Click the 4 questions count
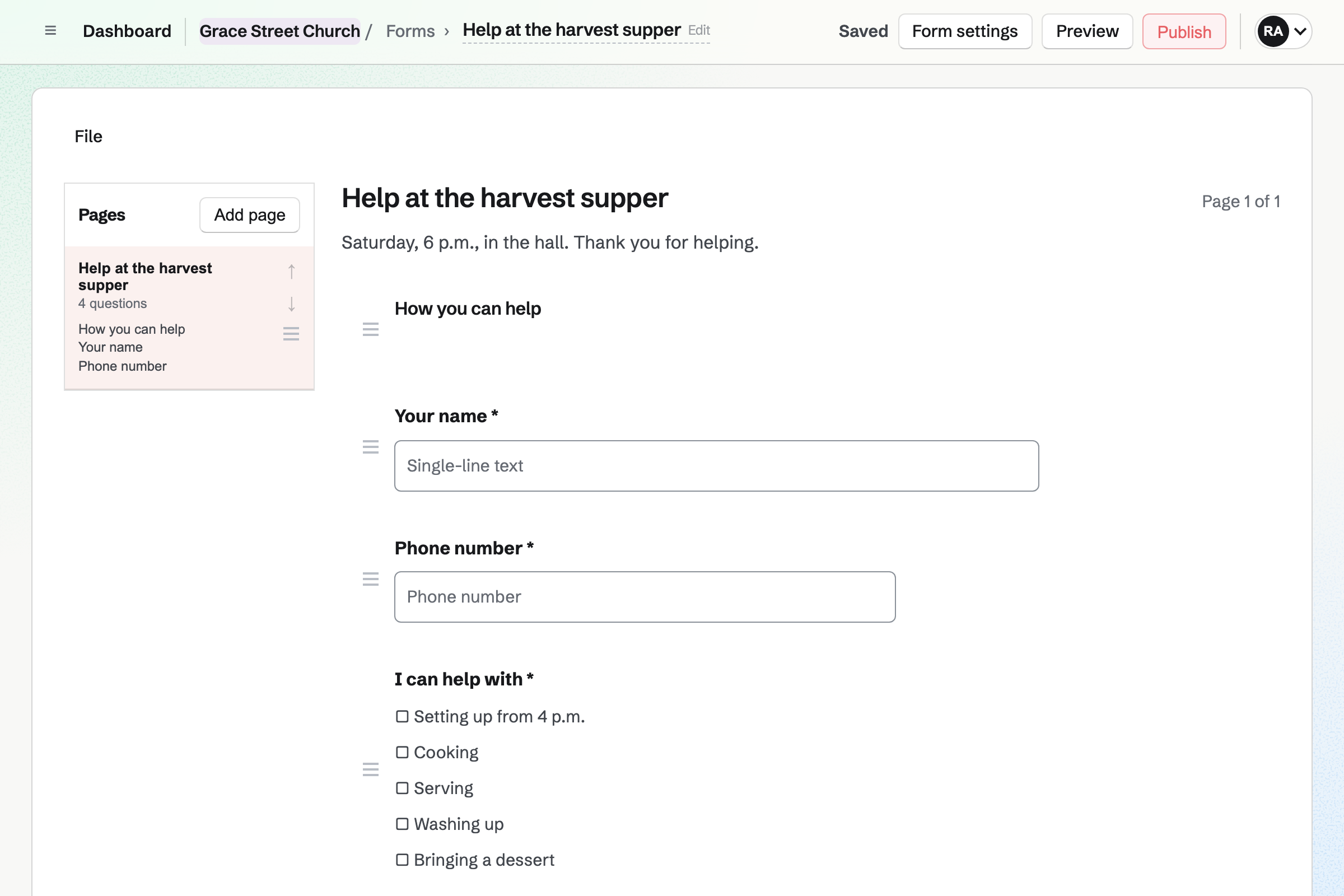This screenshot has width=1344, height=896. pyautogui.click(x=113, y=304)
